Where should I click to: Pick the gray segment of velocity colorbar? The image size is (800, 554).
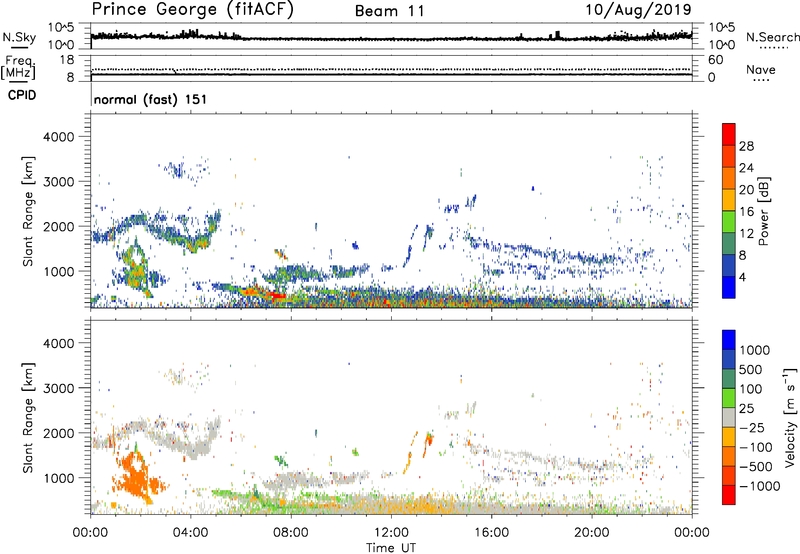729,417
